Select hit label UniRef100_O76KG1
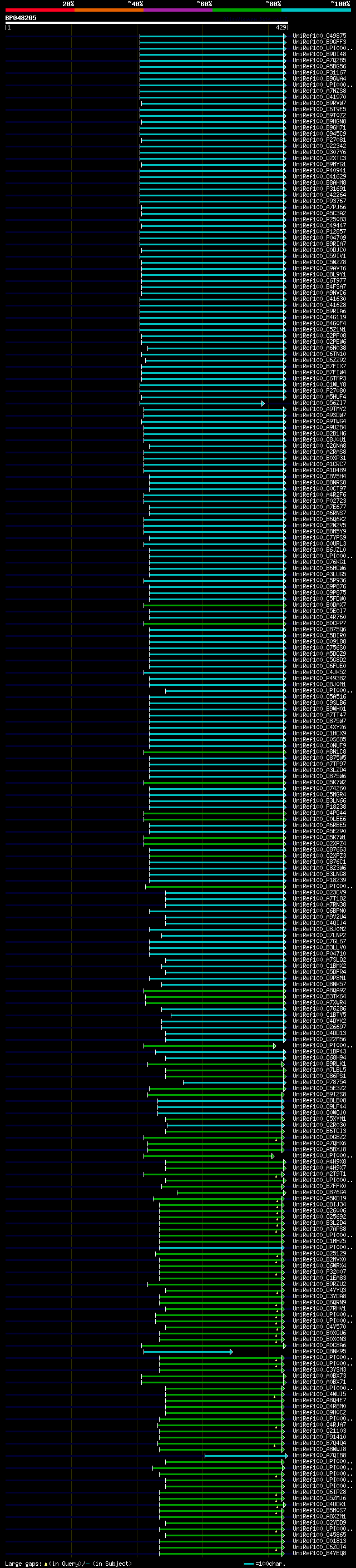Image resolution: width=356 pixels, height=1568 pixels. pos(319,562)
